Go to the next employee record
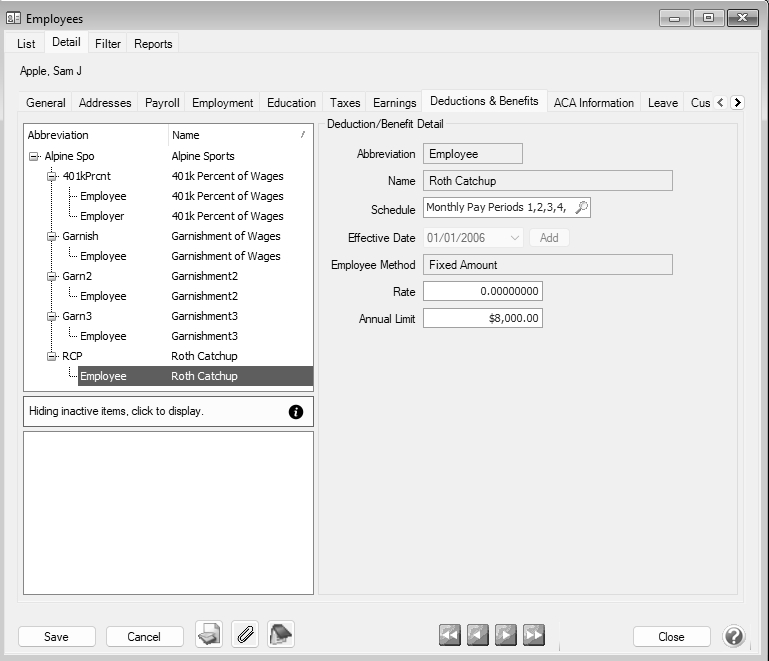 [x=506, y=635]
